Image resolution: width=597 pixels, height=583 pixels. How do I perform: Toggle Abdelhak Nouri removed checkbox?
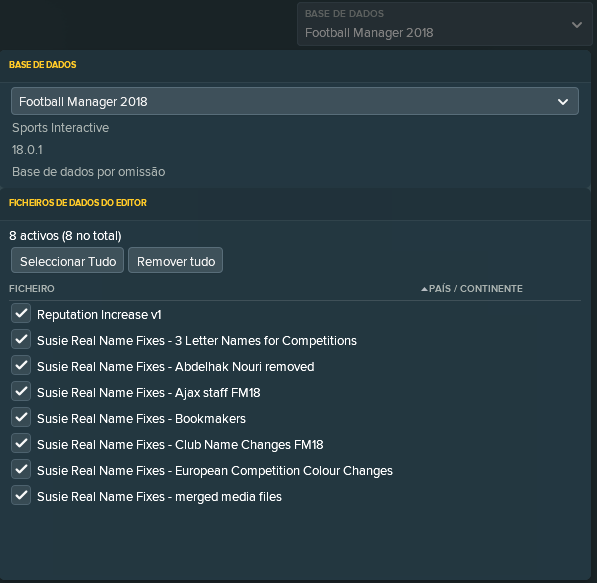pos(21,365)
